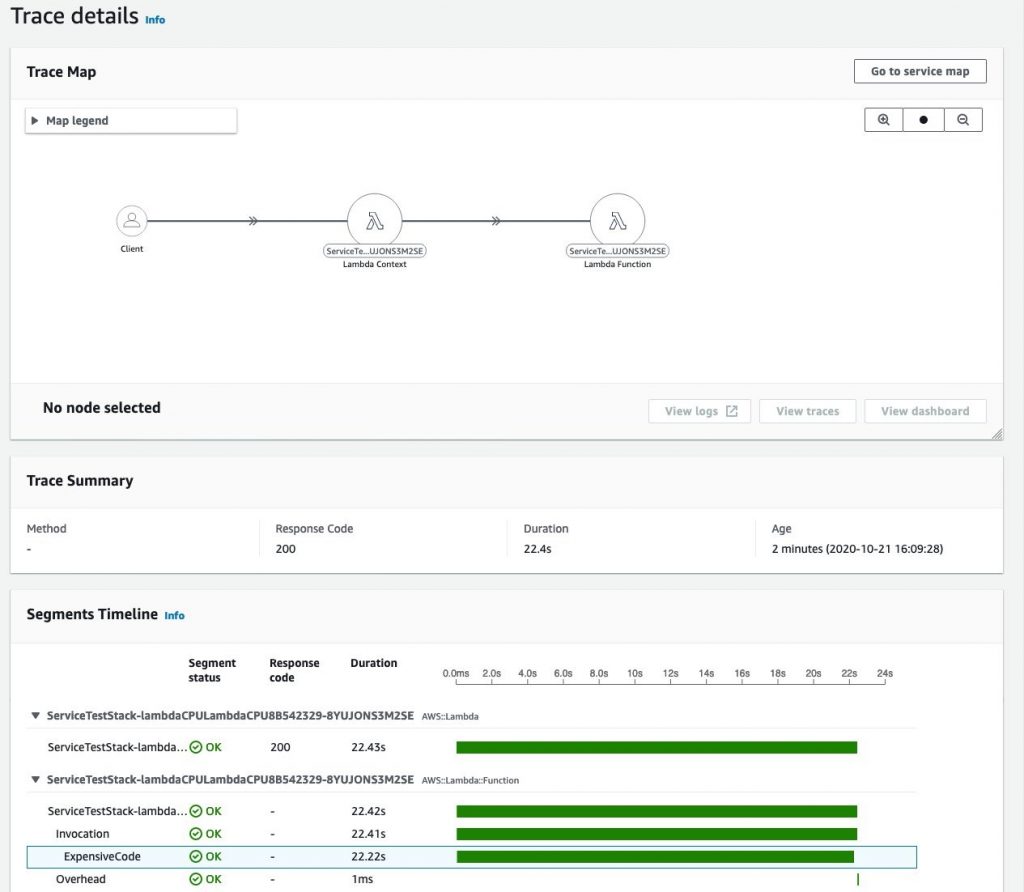
Task: Select the Overhead segment row
Action: (x=472, y=880)
